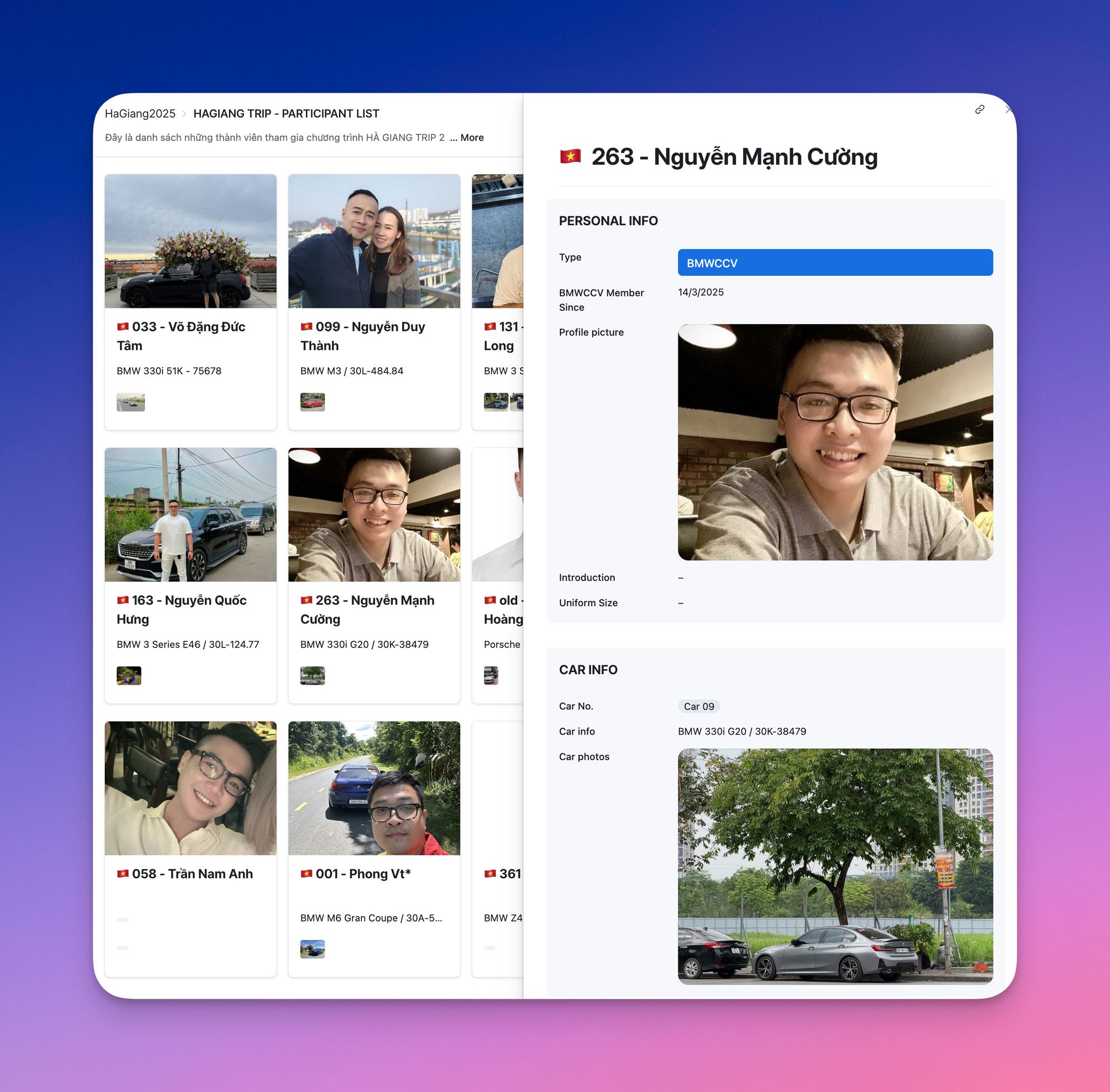Open partially hidden card old Hoàng

[x=497, y=575]
